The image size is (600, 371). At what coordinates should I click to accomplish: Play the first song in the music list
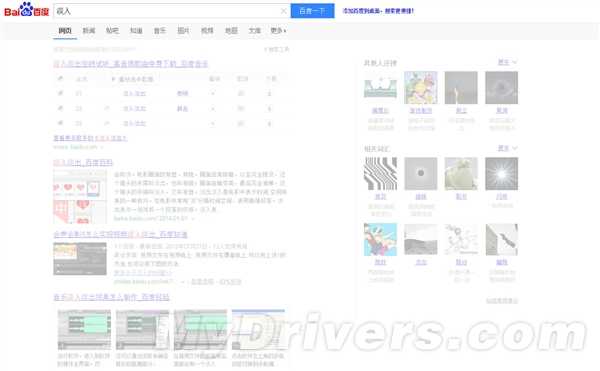[60, 93]
